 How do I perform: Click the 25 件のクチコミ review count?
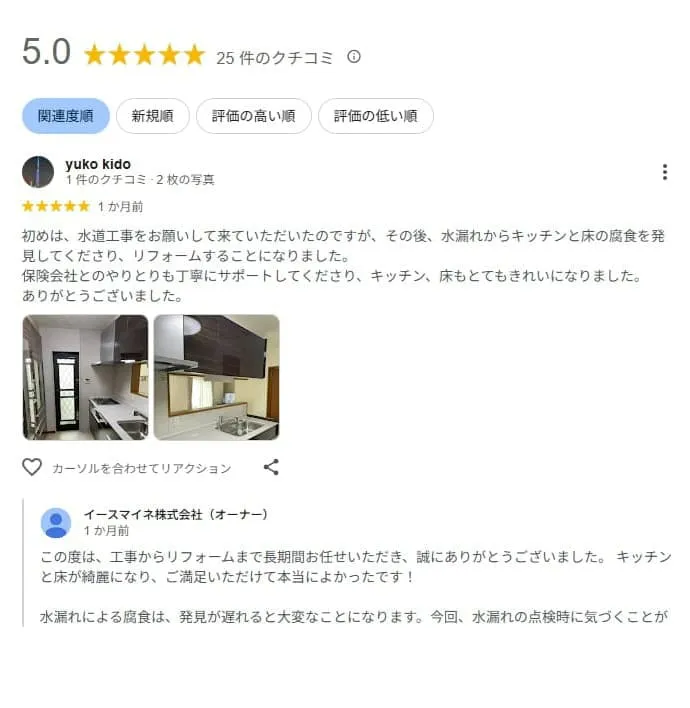(x=275, y=58)
